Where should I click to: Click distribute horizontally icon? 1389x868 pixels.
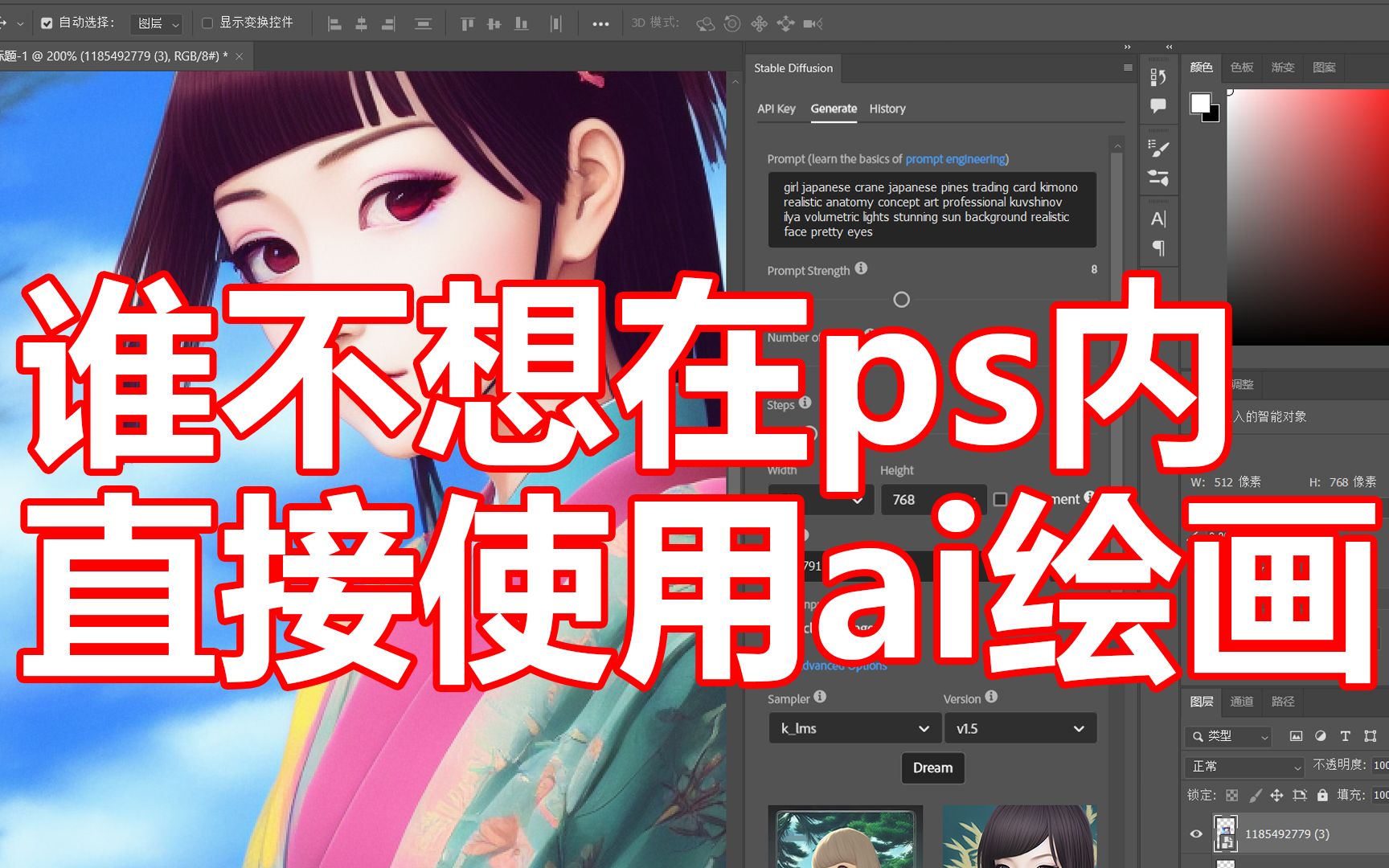coord(555,24)
